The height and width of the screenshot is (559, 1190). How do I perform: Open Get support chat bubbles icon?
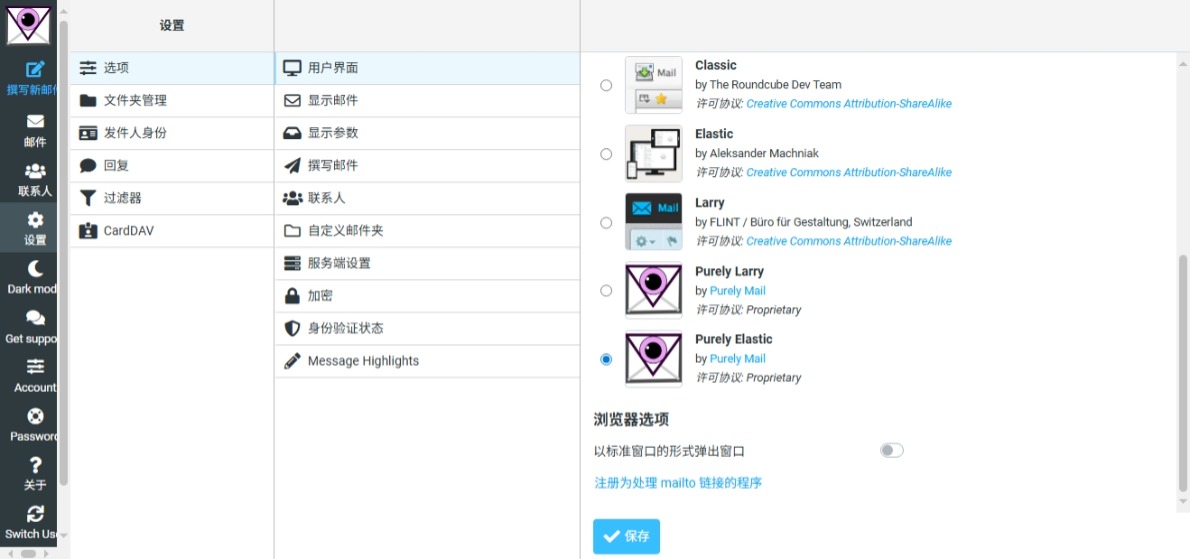pos(35,318)
